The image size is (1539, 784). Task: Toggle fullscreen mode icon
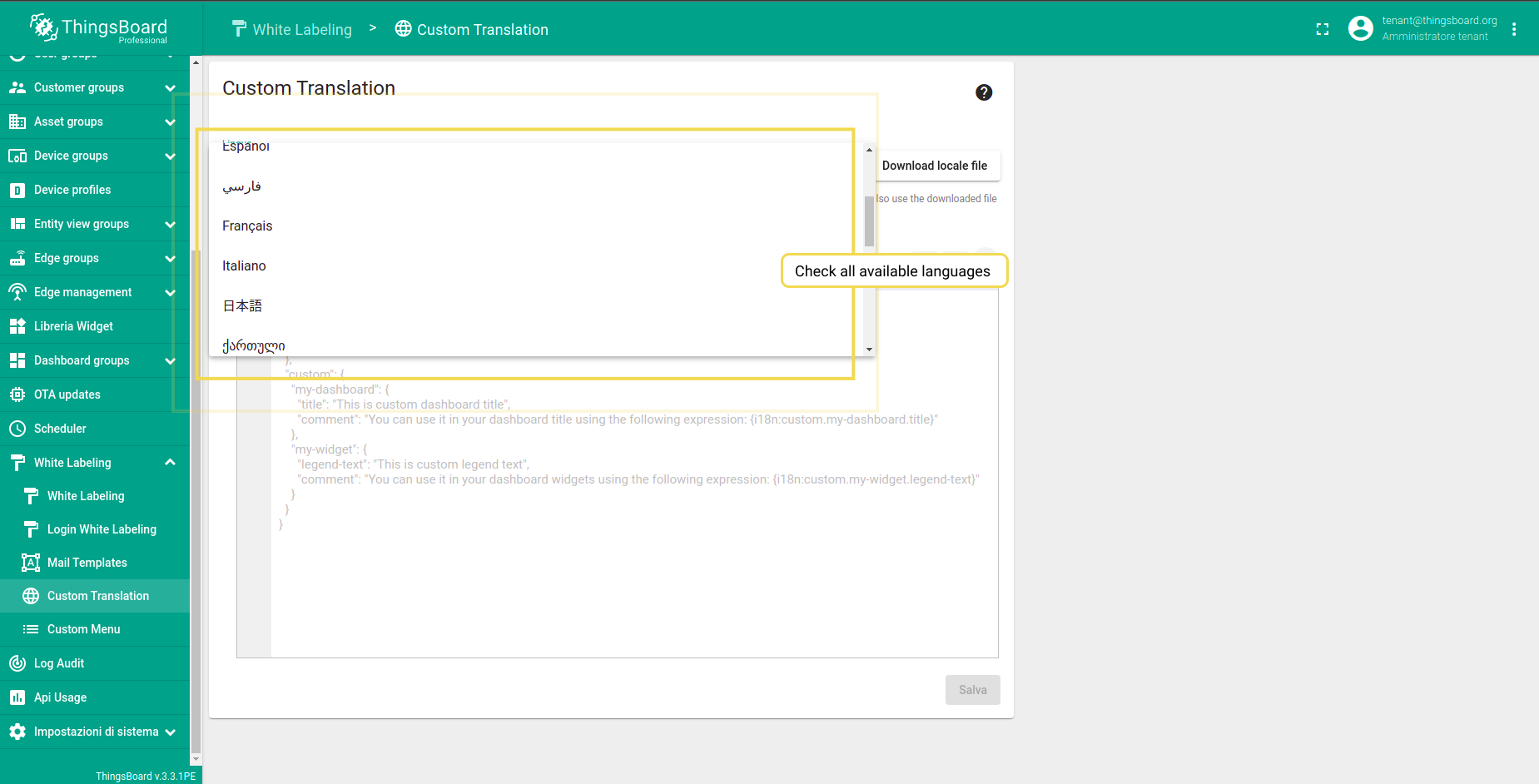tap(1323, 29)
